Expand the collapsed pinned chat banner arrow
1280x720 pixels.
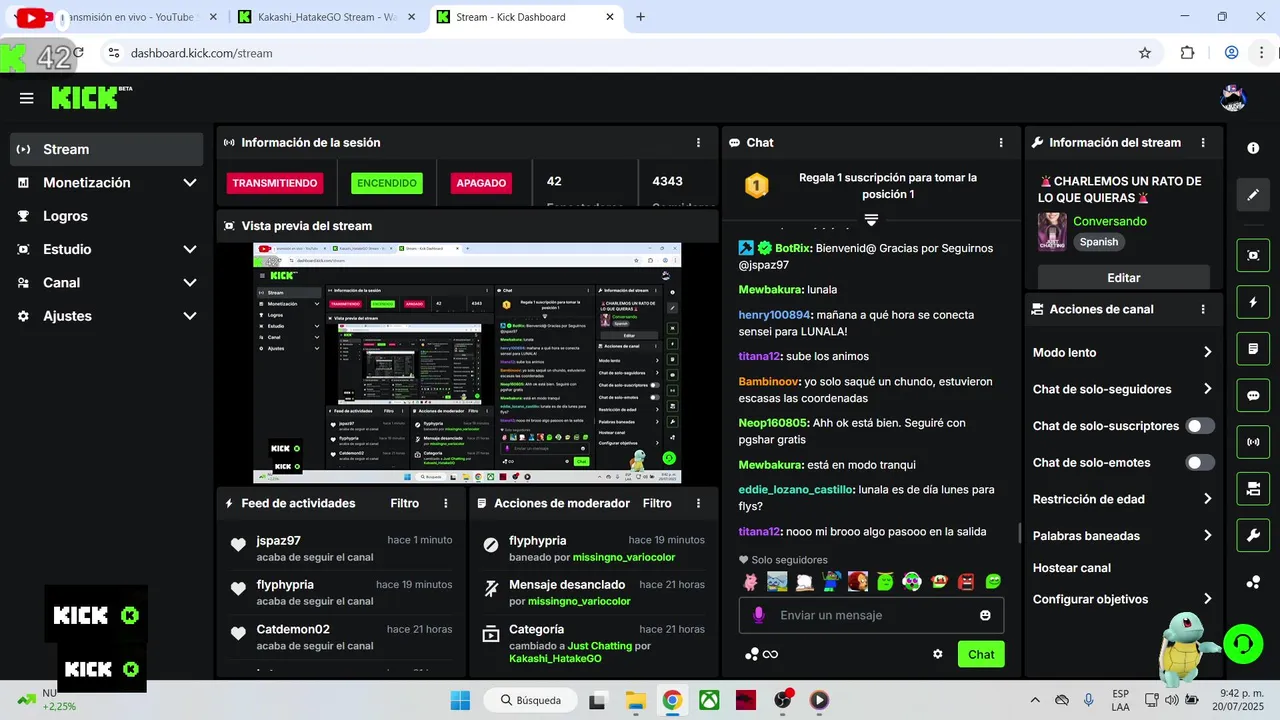[x=871, y=220]
